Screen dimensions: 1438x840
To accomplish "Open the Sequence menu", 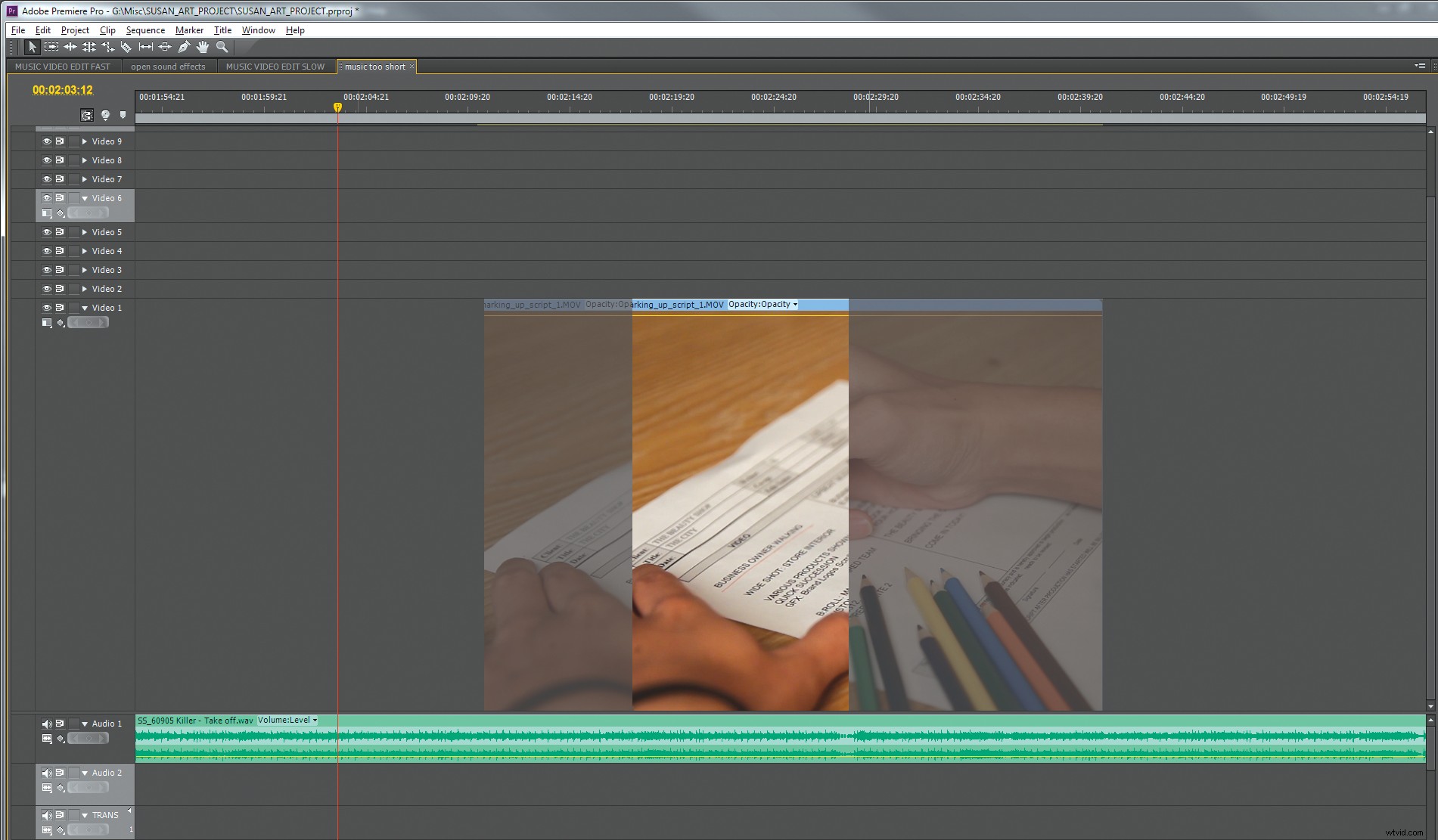I will pos(145,30).
